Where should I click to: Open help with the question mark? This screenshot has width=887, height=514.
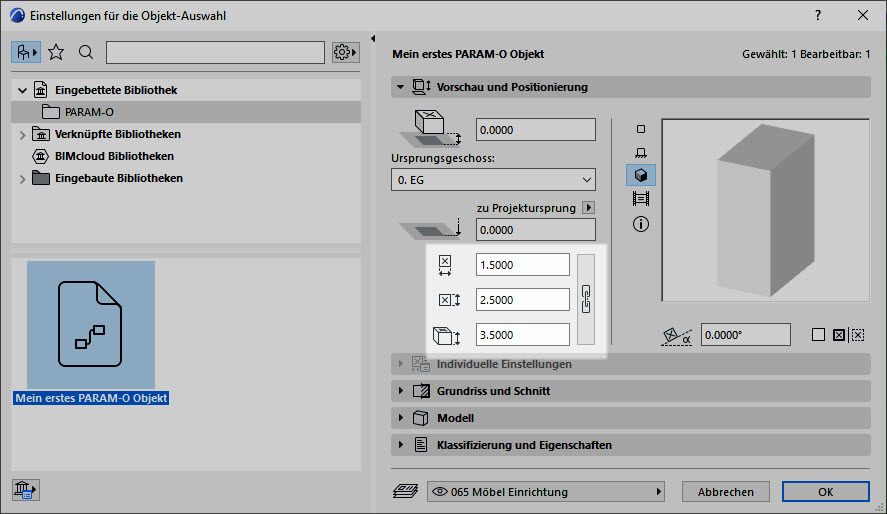(x=817, y=15)
